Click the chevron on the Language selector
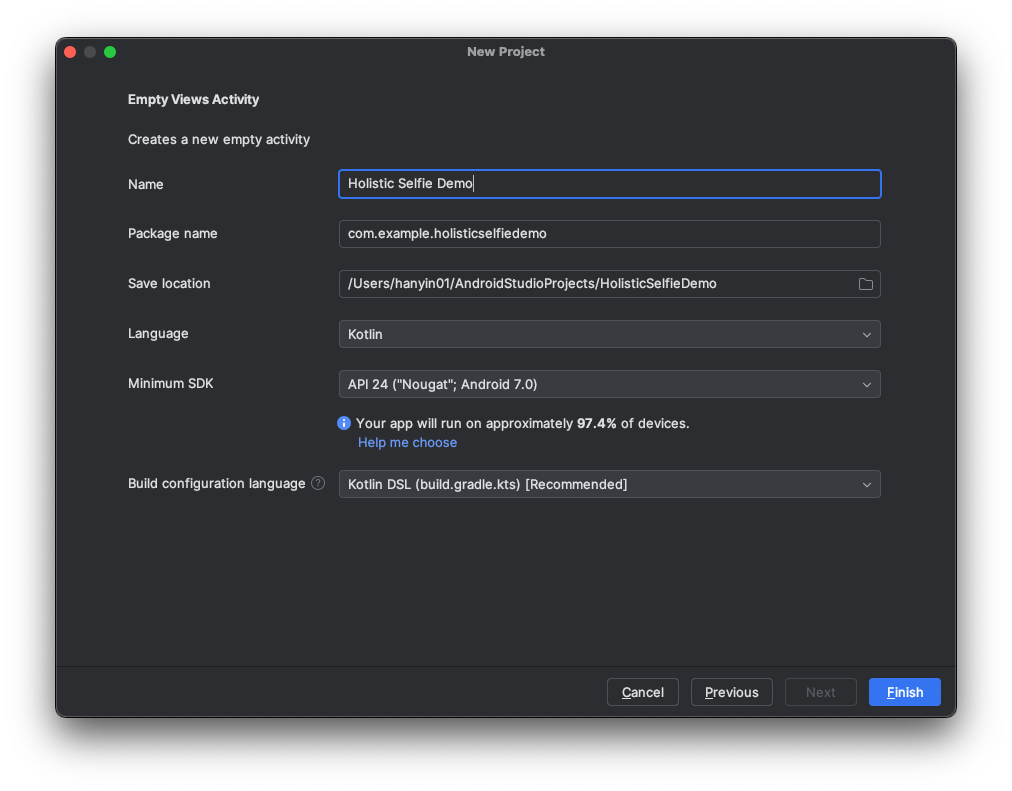Image resolution: width=1012 pixels, height=791 pixels. point(867,334)
